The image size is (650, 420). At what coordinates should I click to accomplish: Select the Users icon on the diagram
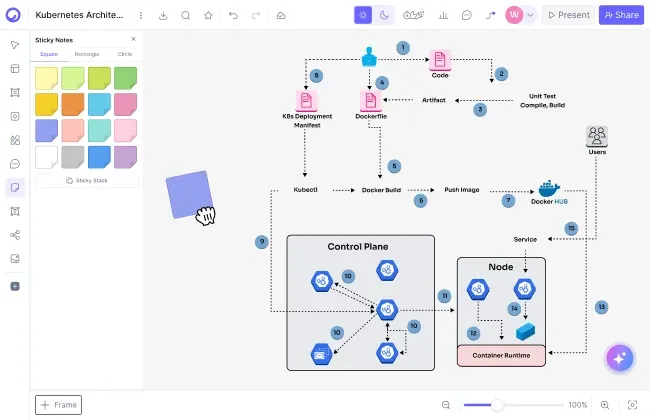pyautogui.click(x=597, y=136)
